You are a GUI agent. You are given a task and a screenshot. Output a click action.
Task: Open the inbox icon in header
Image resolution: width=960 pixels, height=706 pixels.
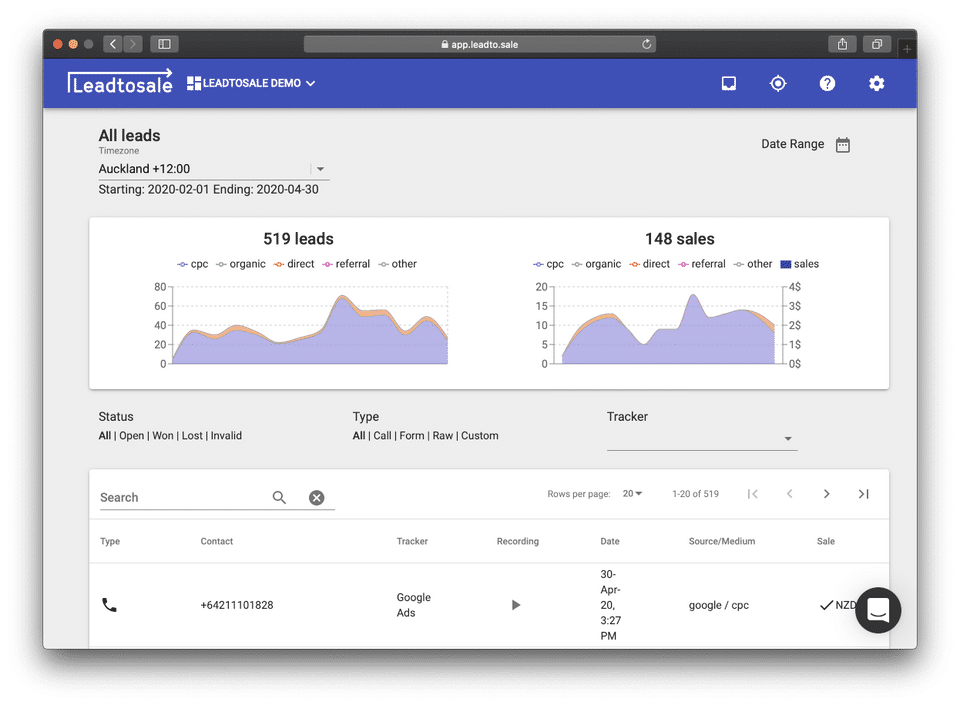[x=729, y=83]
